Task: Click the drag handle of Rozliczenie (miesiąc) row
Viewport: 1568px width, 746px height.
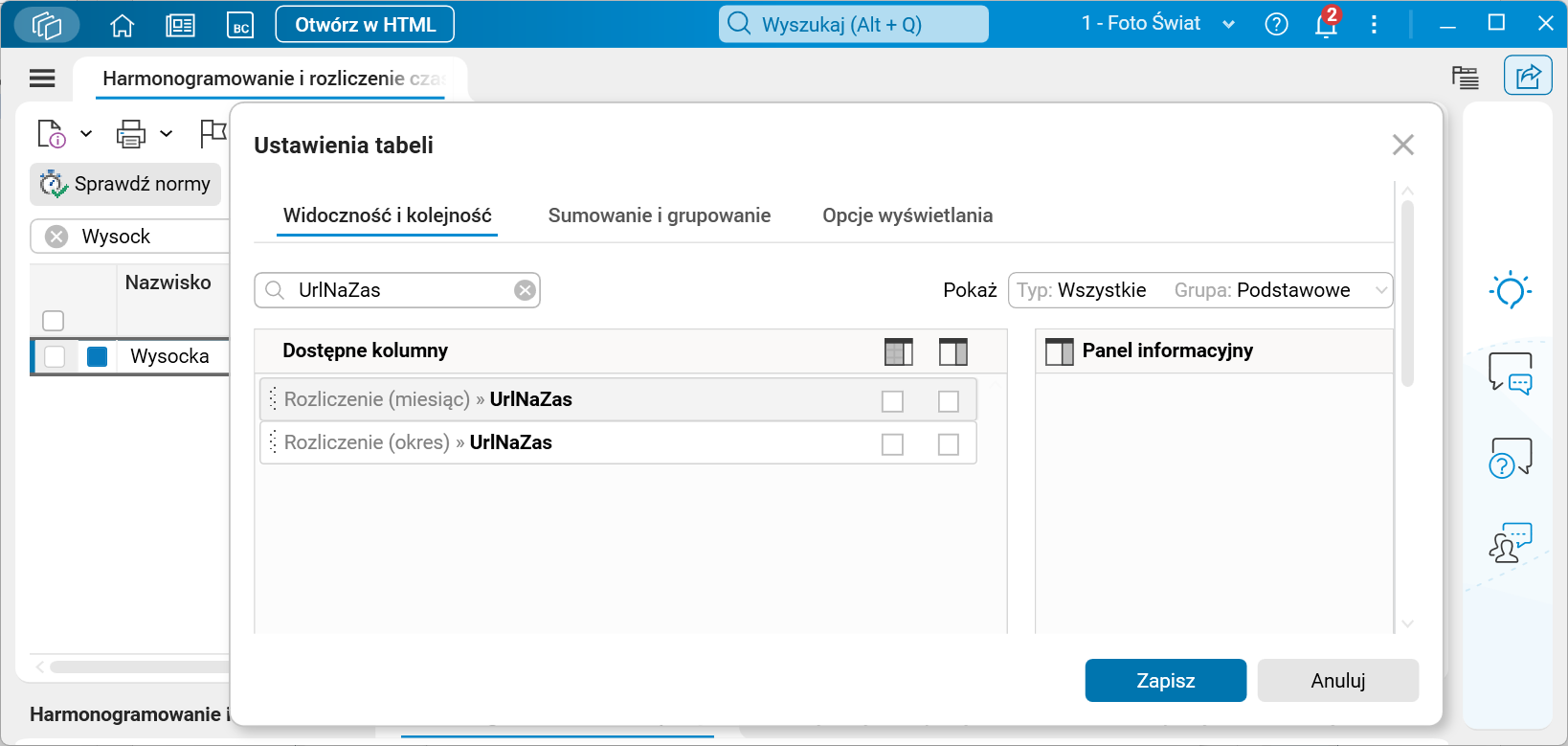Action: (273, 399)
